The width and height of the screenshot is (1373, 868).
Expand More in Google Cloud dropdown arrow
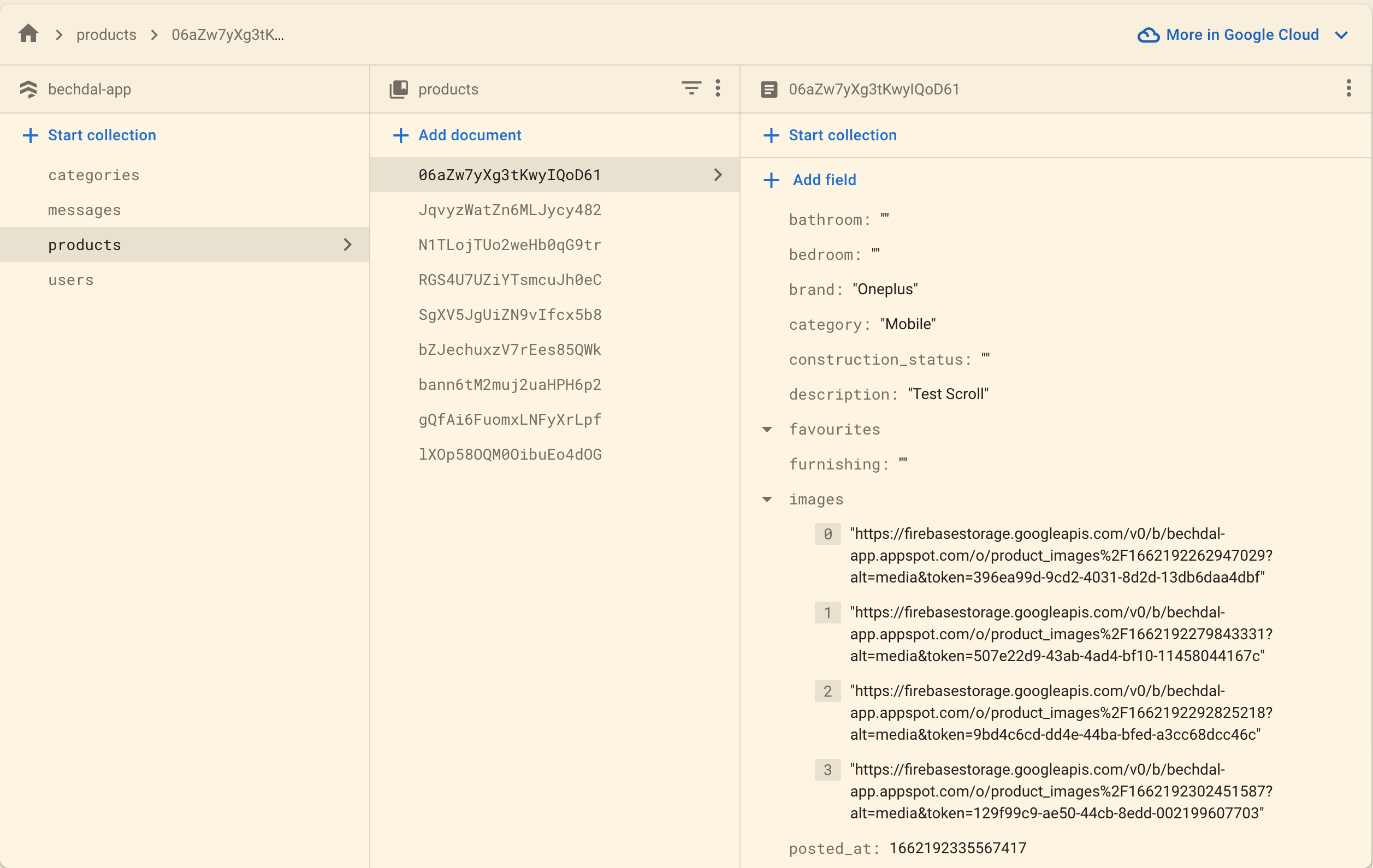1342,35
